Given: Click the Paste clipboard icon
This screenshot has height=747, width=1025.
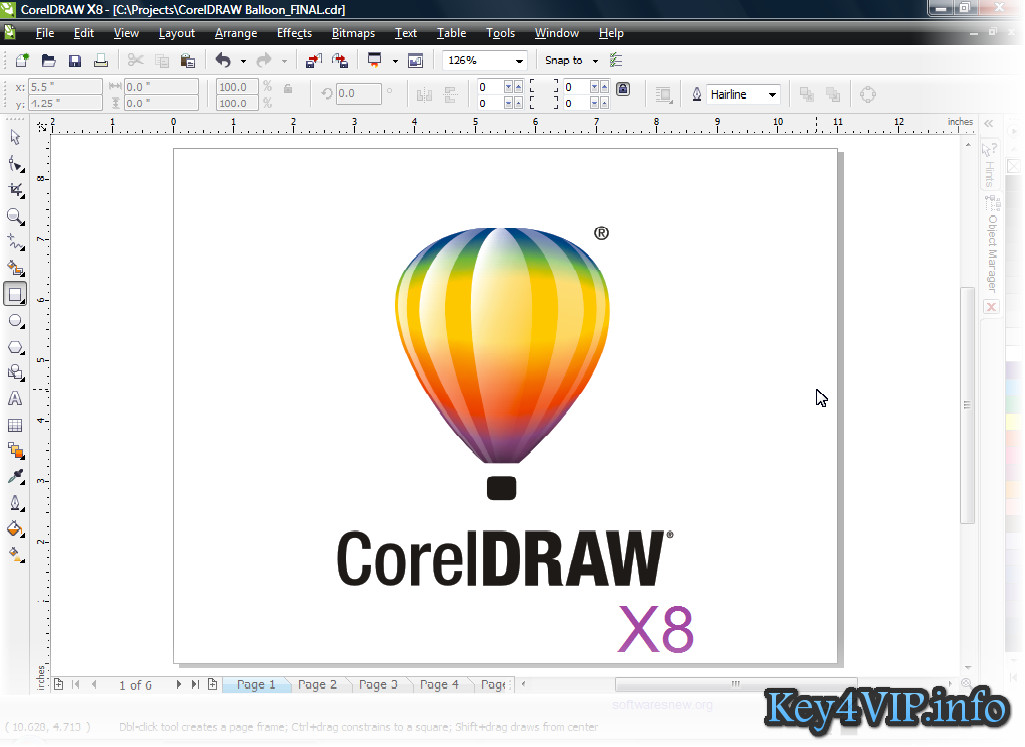Looking at the screenshot, I should click(x=188, y=61).
